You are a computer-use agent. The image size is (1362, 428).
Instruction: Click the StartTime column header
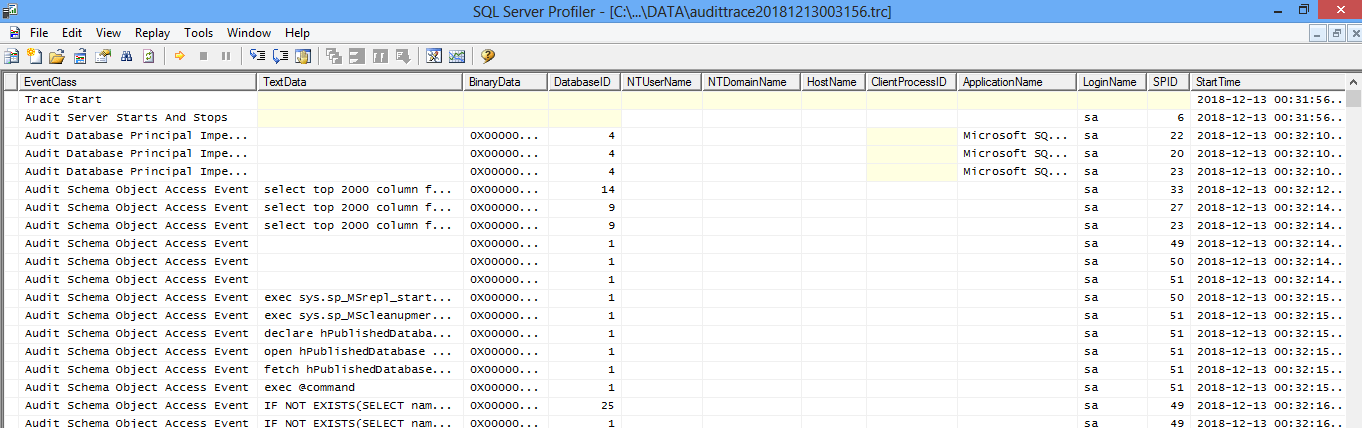(x=1268, y=82)
